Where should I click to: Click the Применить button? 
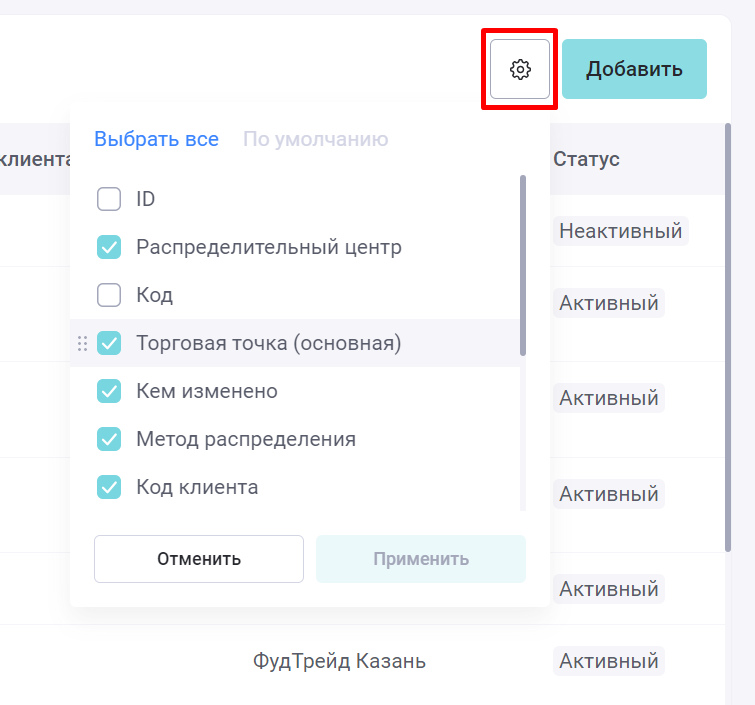420,559
